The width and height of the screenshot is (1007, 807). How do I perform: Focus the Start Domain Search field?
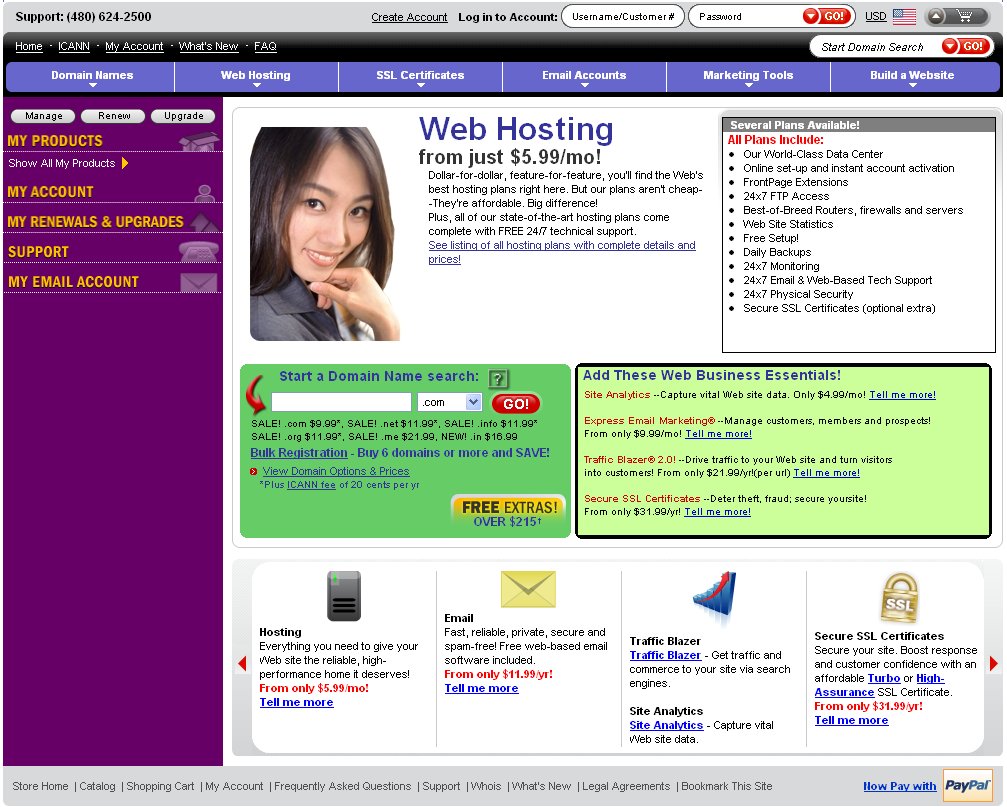point(873,47)
